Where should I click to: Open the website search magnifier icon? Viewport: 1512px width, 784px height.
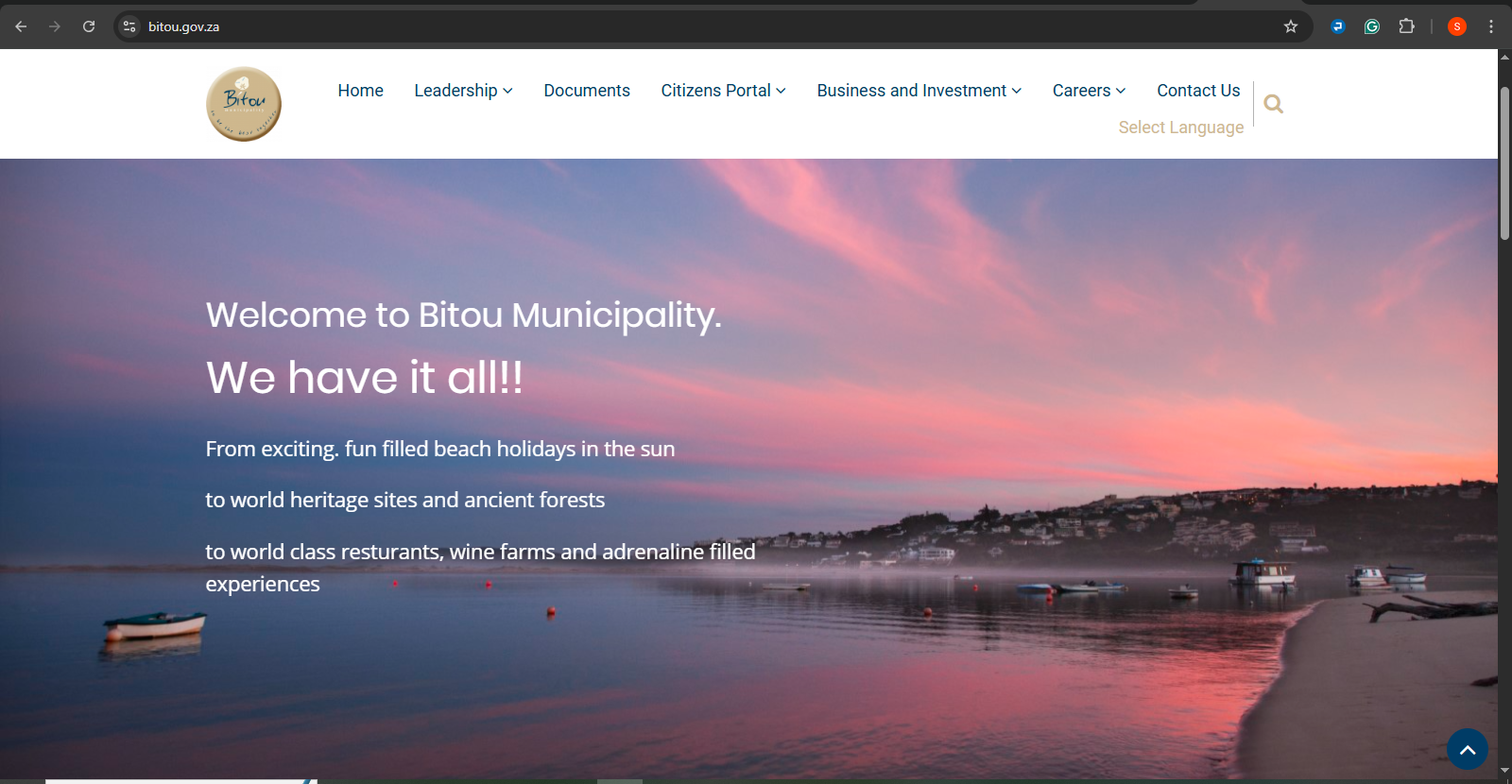point(1273,104)
